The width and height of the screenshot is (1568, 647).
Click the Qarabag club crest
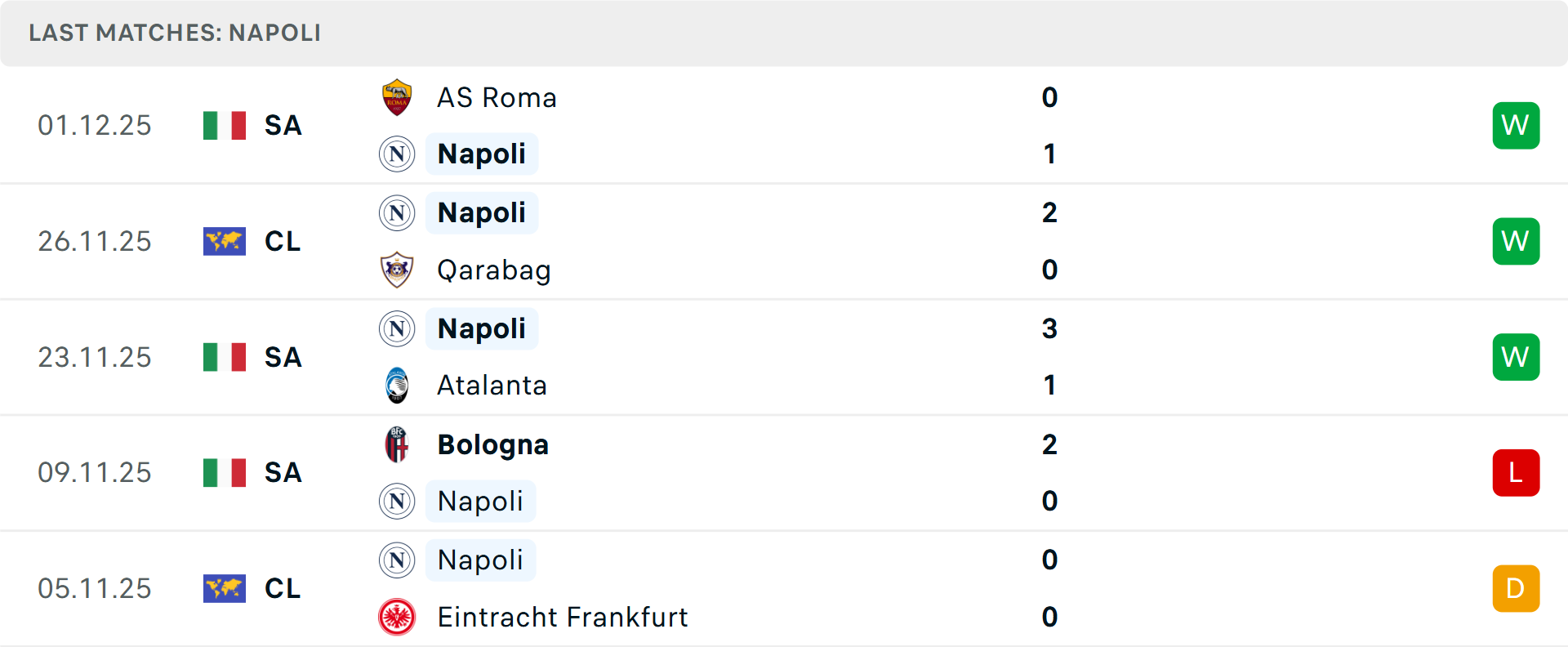click(397, 270)
